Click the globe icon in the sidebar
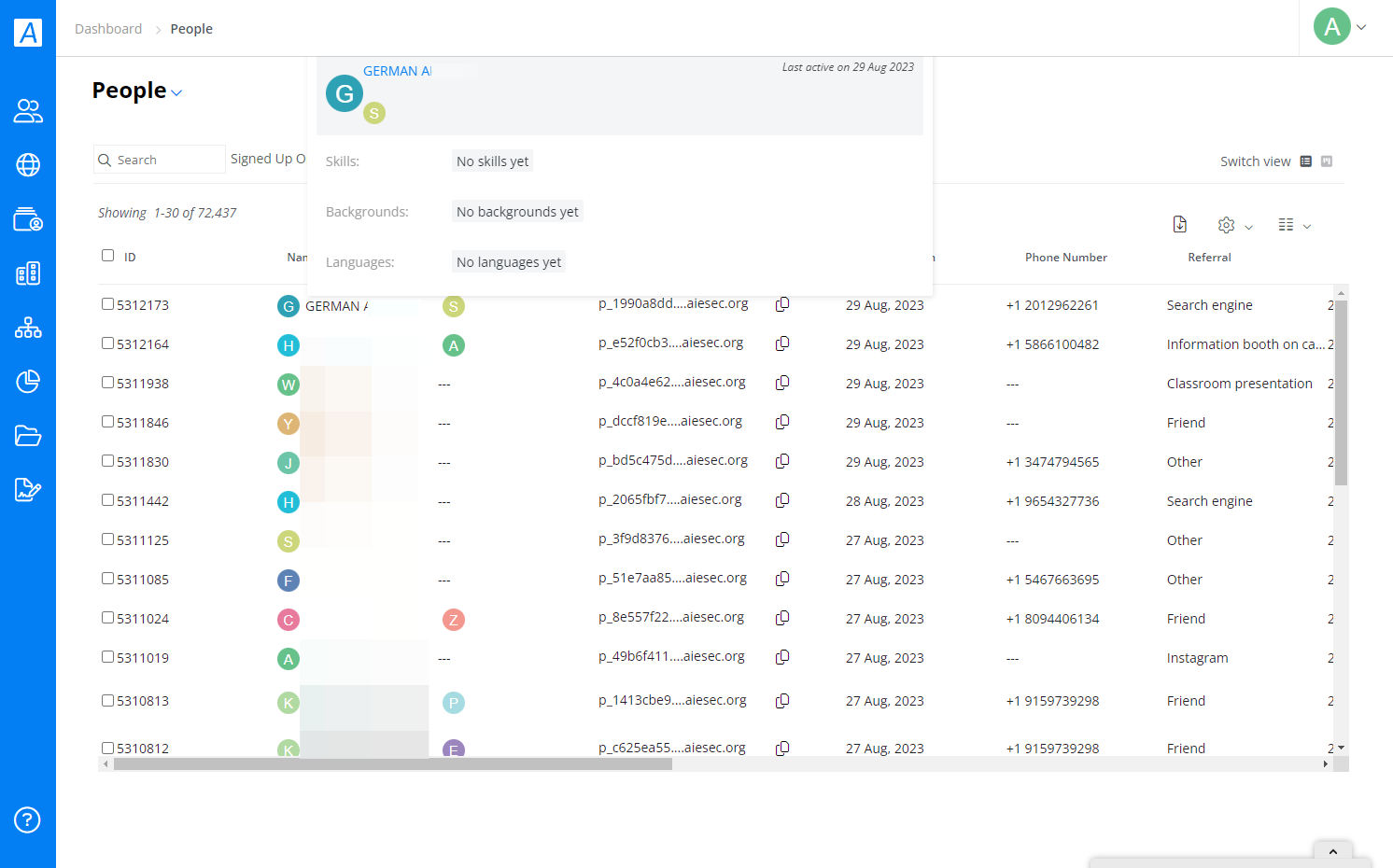 pos(28,165)
